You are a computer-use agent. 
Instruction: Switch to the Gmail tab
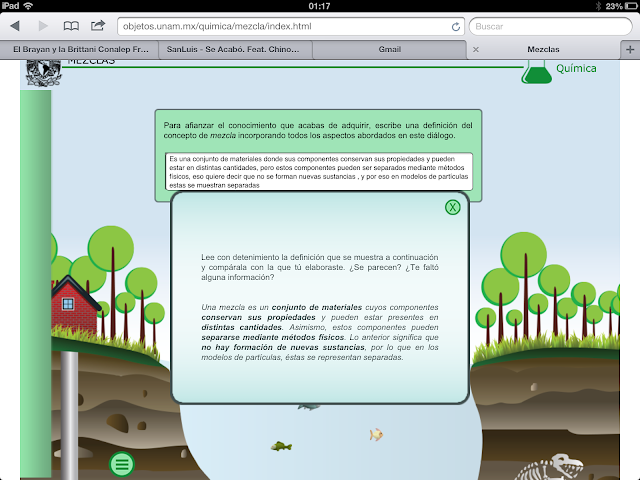(x=389, y=49)
